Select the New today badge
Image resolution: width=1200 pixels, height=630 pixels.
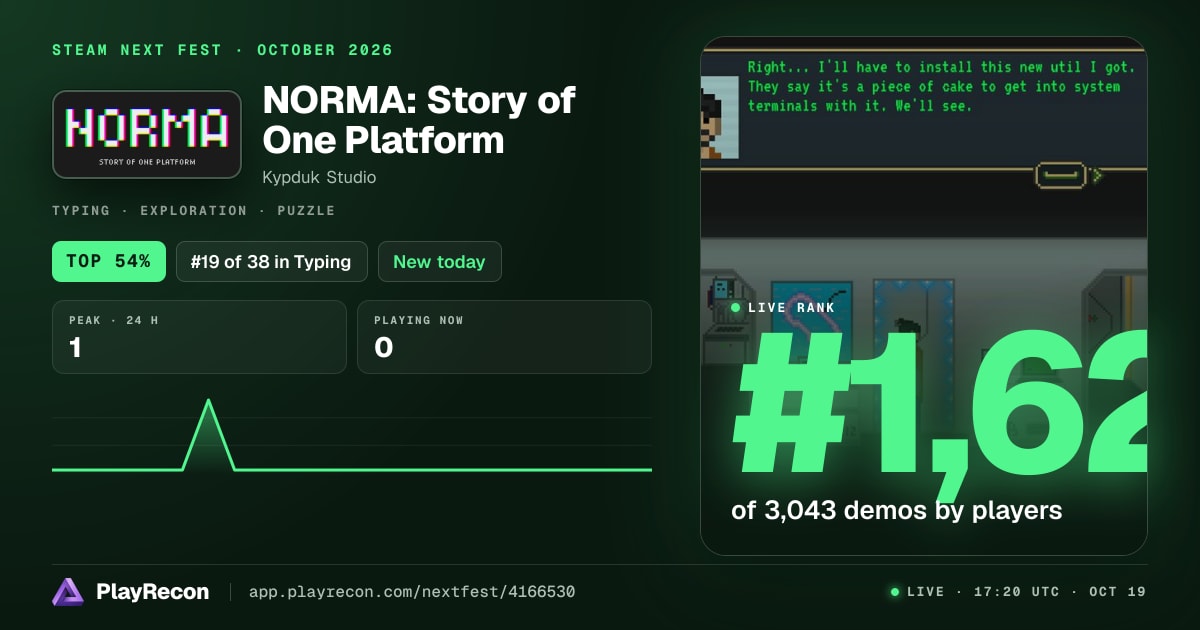pyautogui.click(x=439, y=262)
